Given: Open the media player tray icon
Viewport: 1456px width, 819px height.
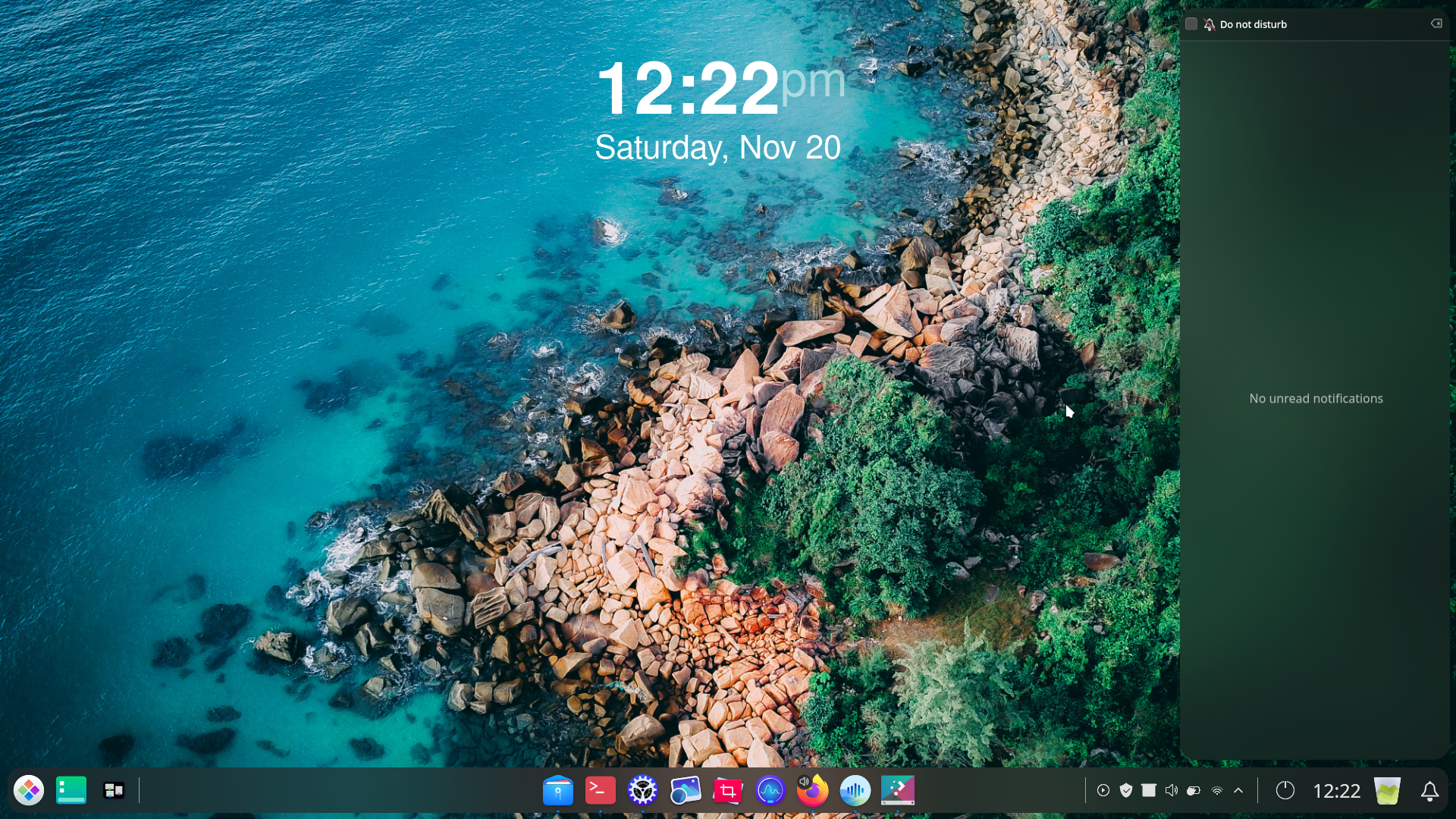Looking at the screenshot, I should point(1103,790).
